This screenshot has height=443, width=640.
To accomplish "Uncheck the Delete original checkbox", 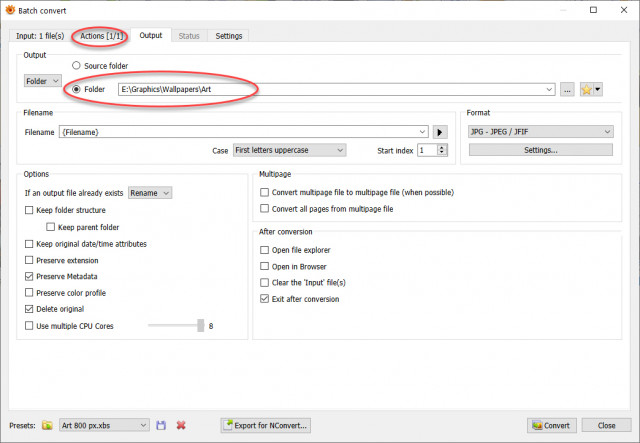I will (x=29, y=309).
